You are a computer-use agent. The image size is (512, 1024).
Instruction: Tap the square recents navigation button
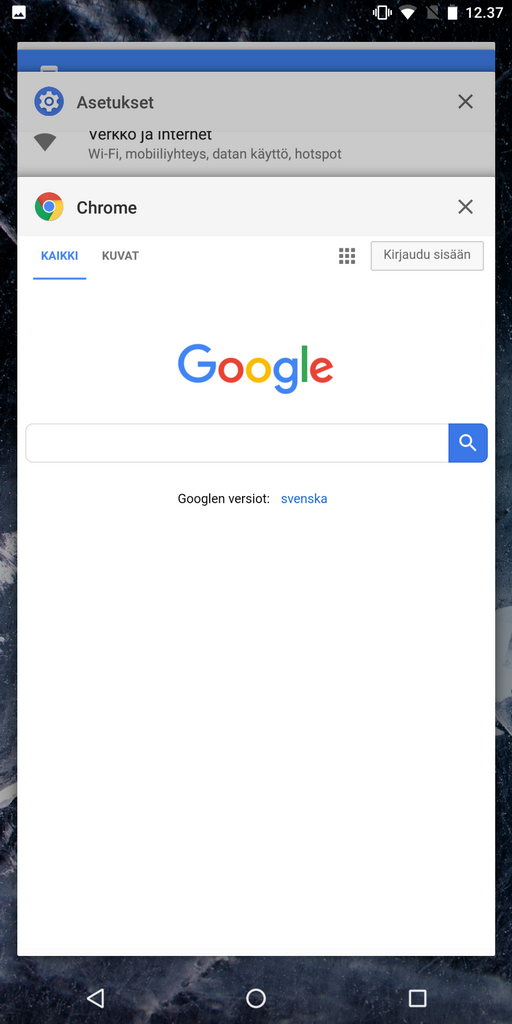click(x=417, y=998)
